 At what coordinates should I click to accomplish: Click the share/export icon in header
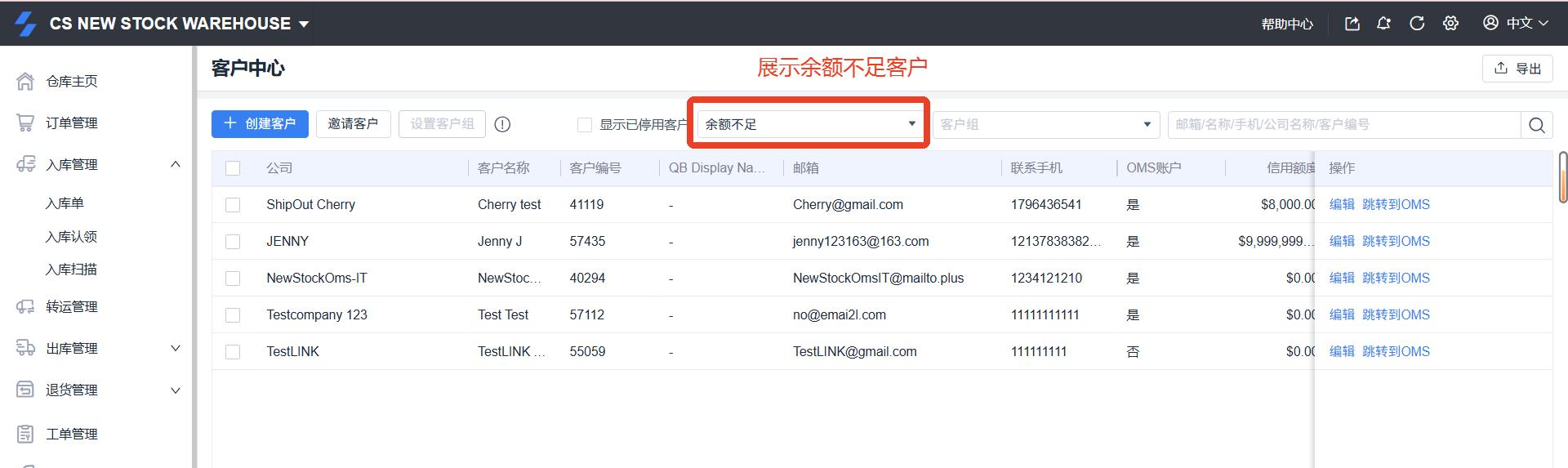point(1352,24)
